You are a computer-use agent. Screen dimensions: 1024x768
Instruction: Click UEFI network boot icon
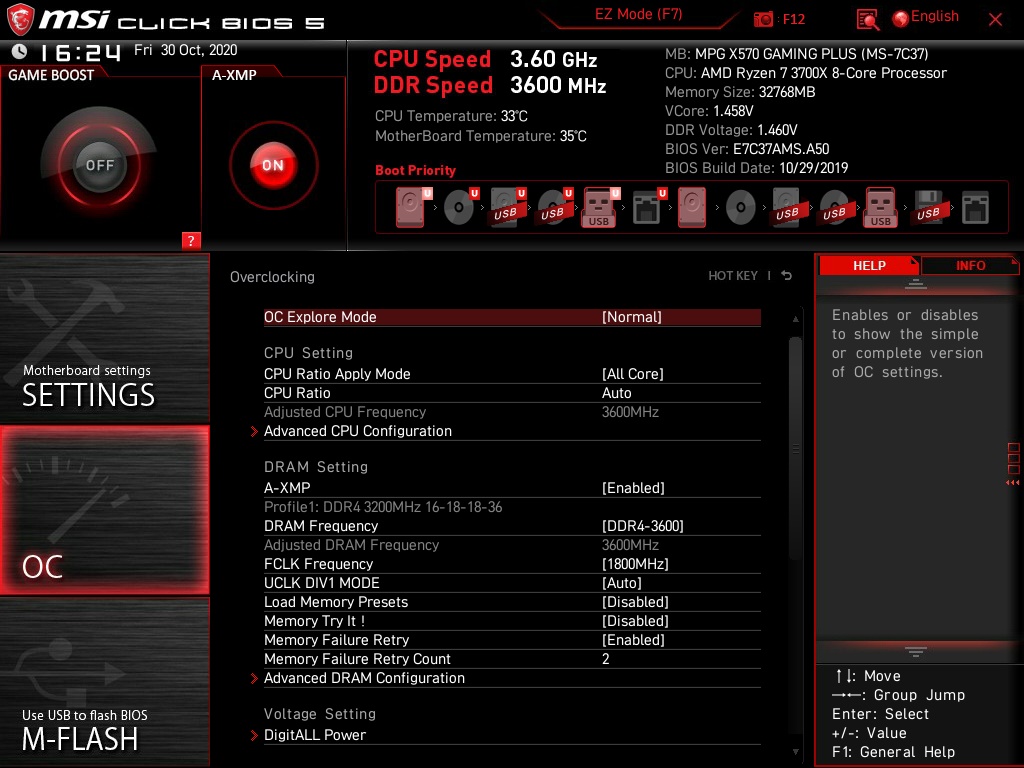[648, 208]
